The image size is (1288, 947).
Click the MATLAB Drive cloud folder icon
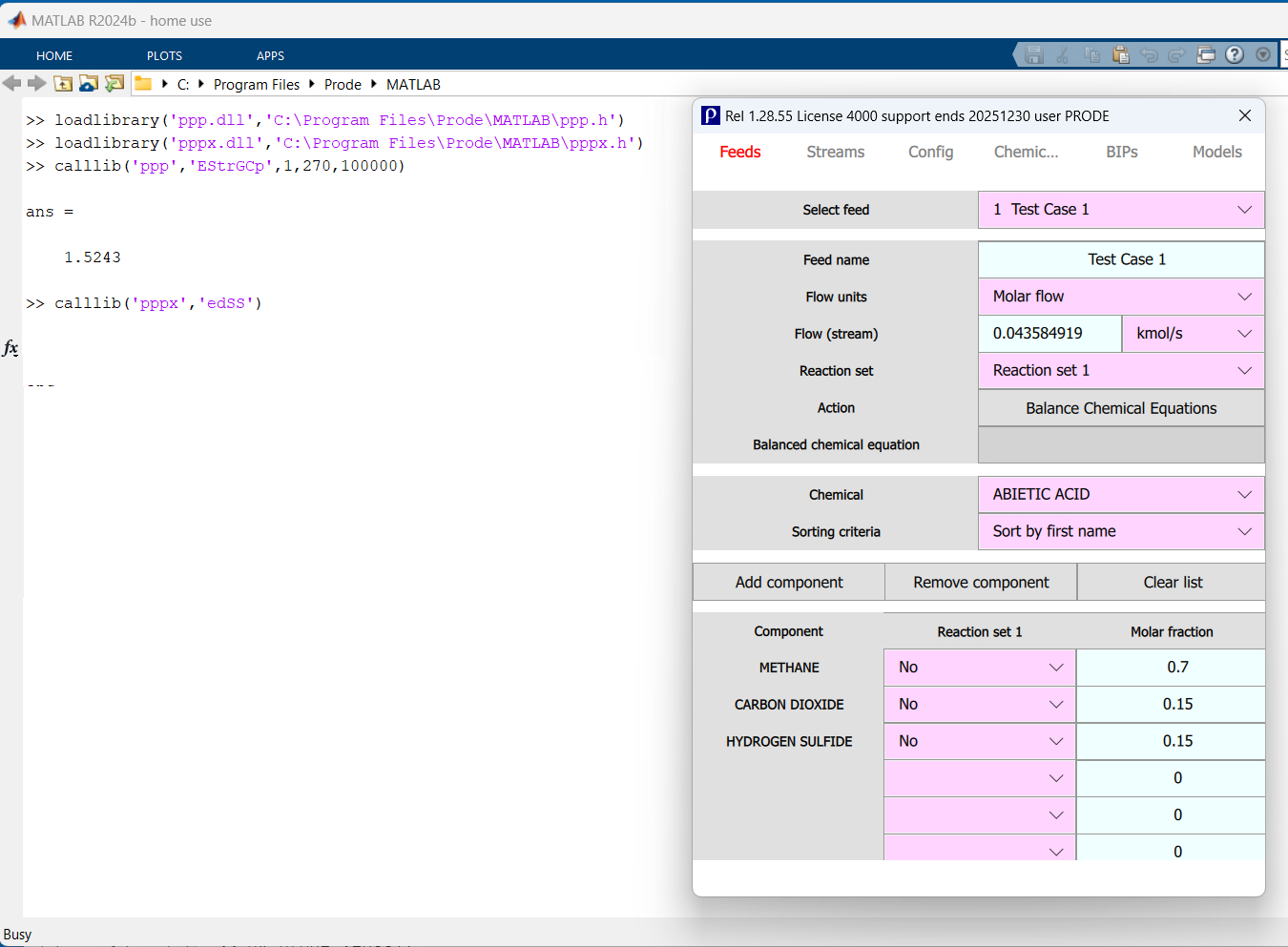pos(89,84)
